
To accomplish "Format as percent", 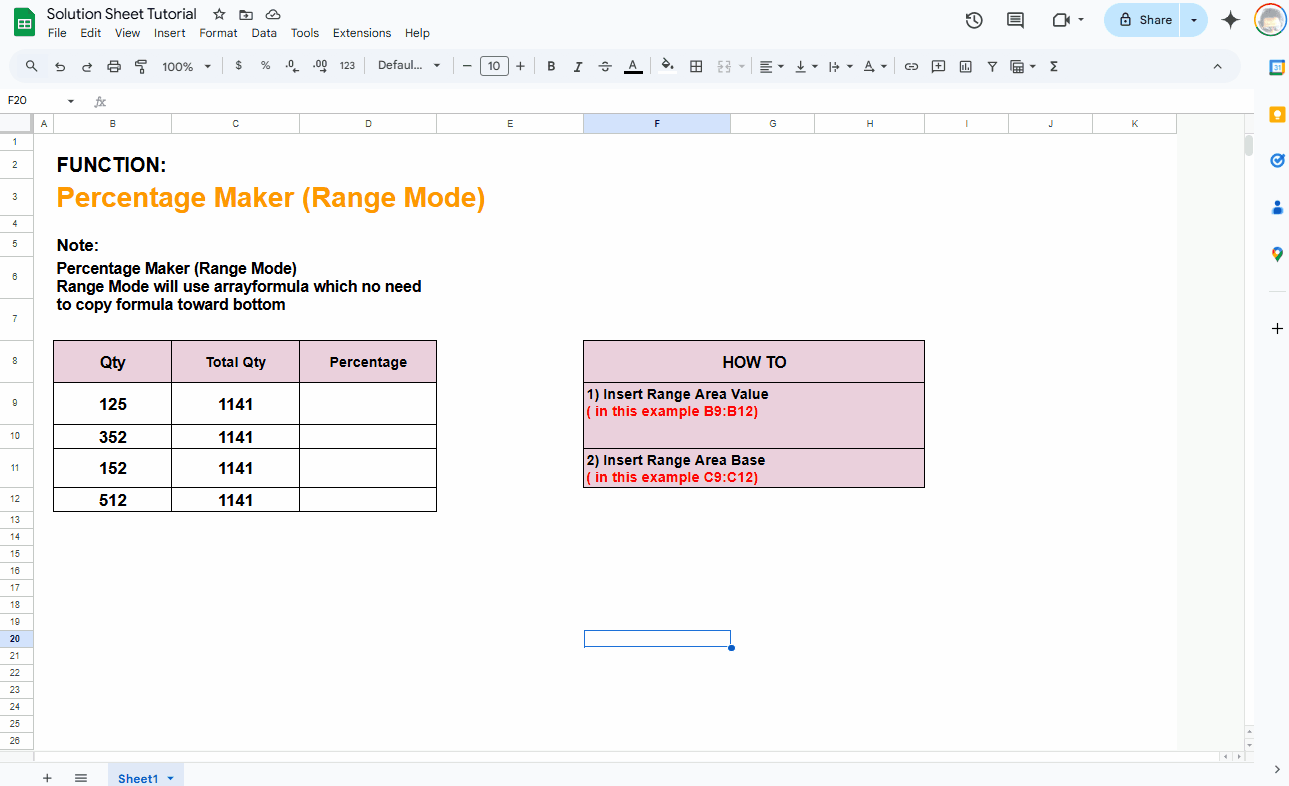I will coord(265,66).
